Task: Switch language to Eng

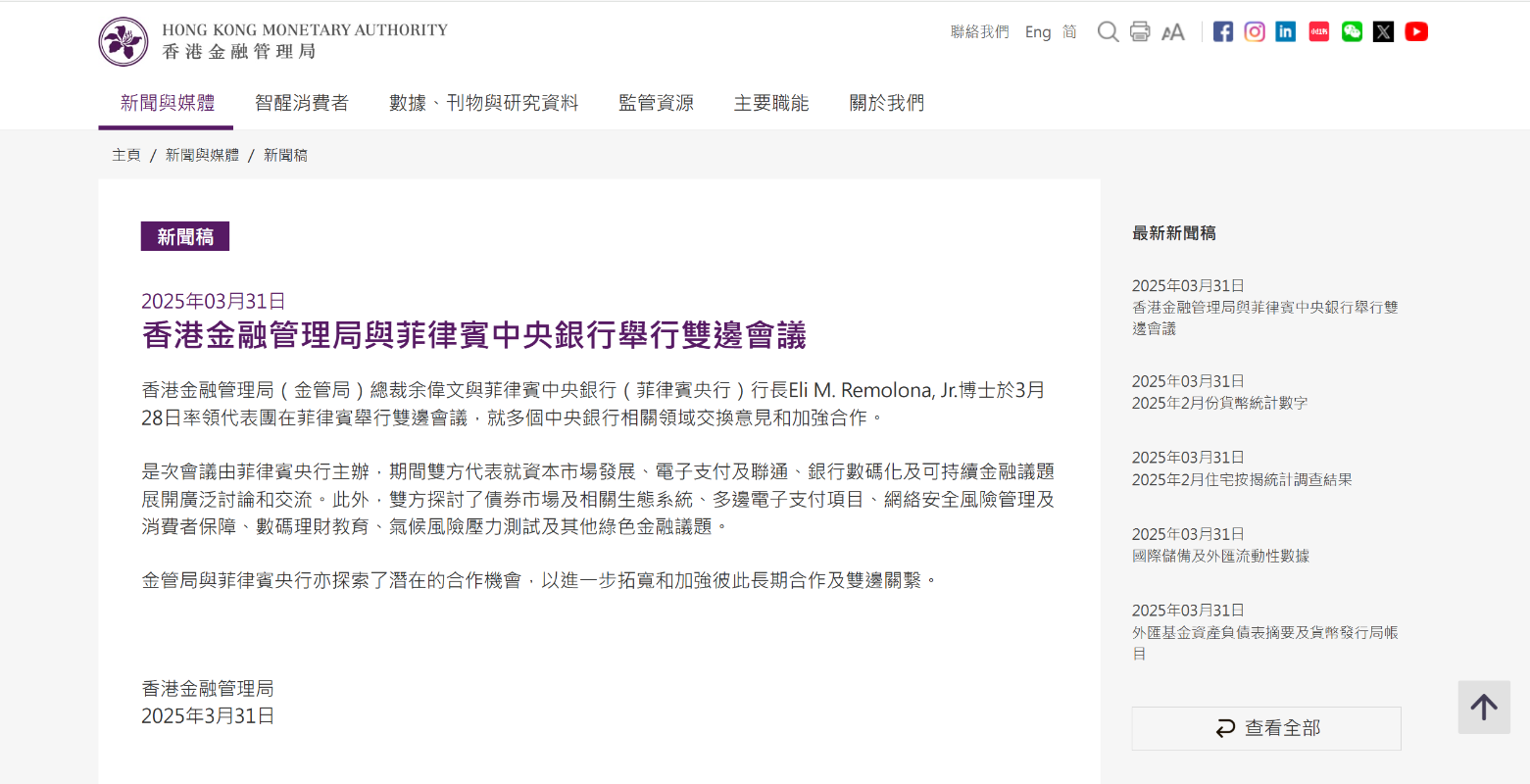Action: coord(1037,32)
